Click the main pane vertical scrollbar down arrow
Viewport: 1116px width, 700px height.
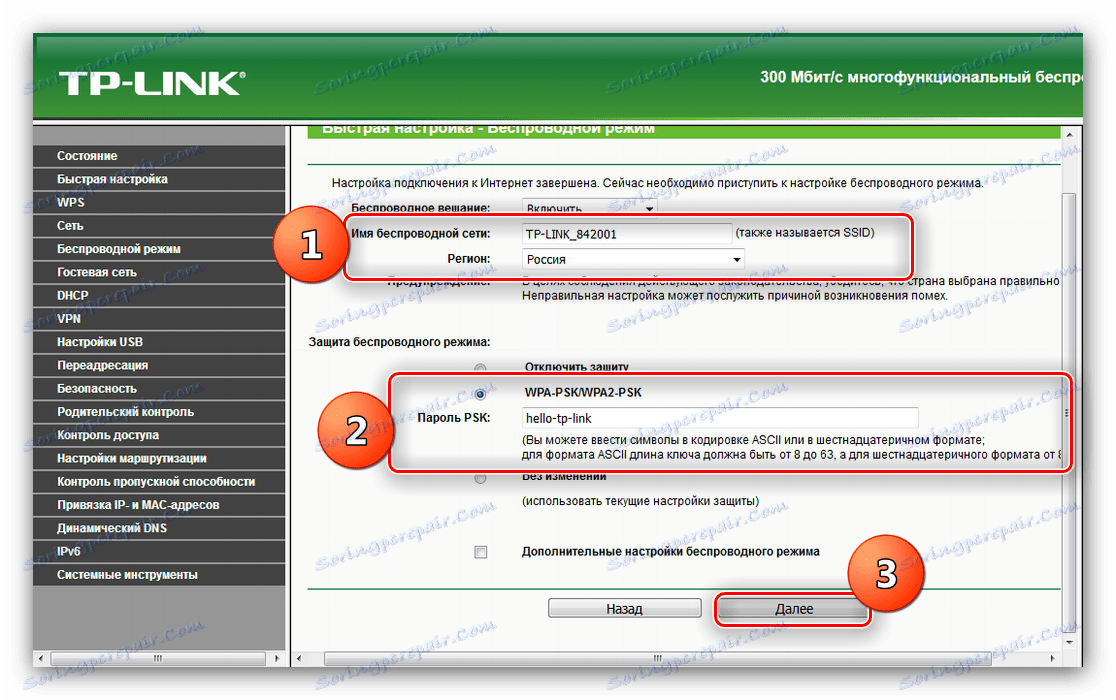coord(1069,642)
